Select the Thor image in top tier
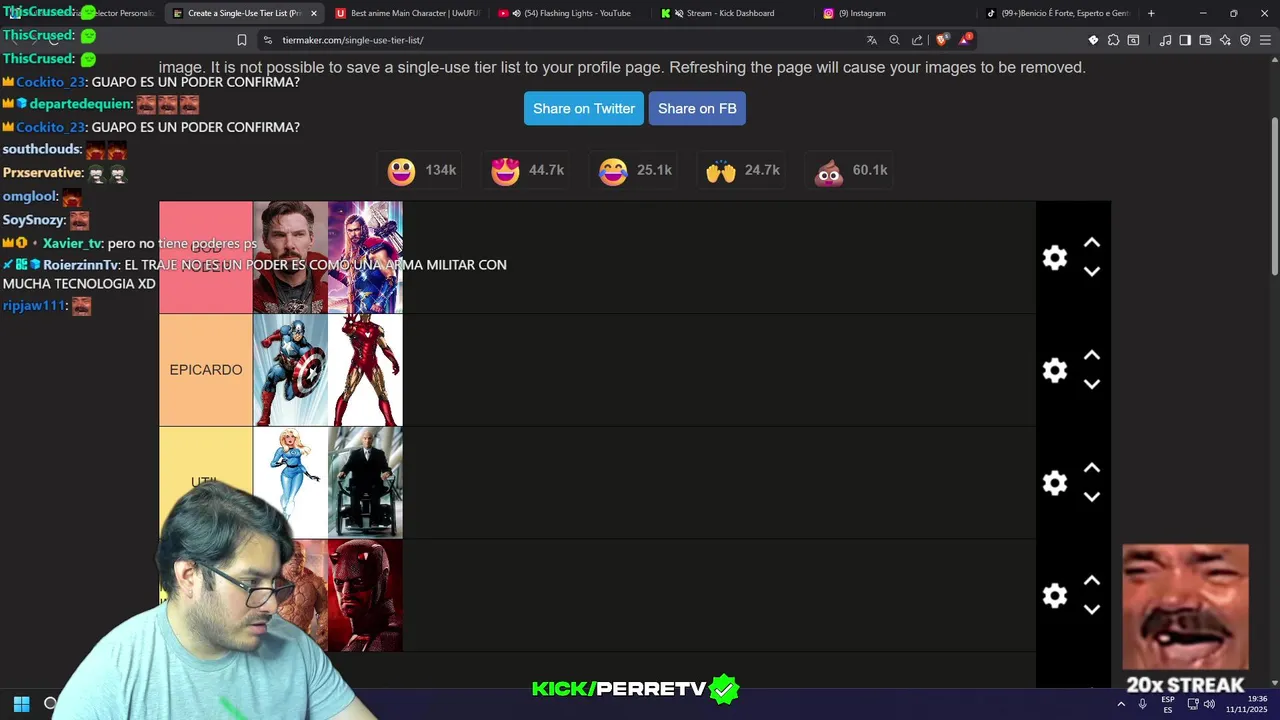Viewport: 1280px width, 720px height. [x=365, y=257]
